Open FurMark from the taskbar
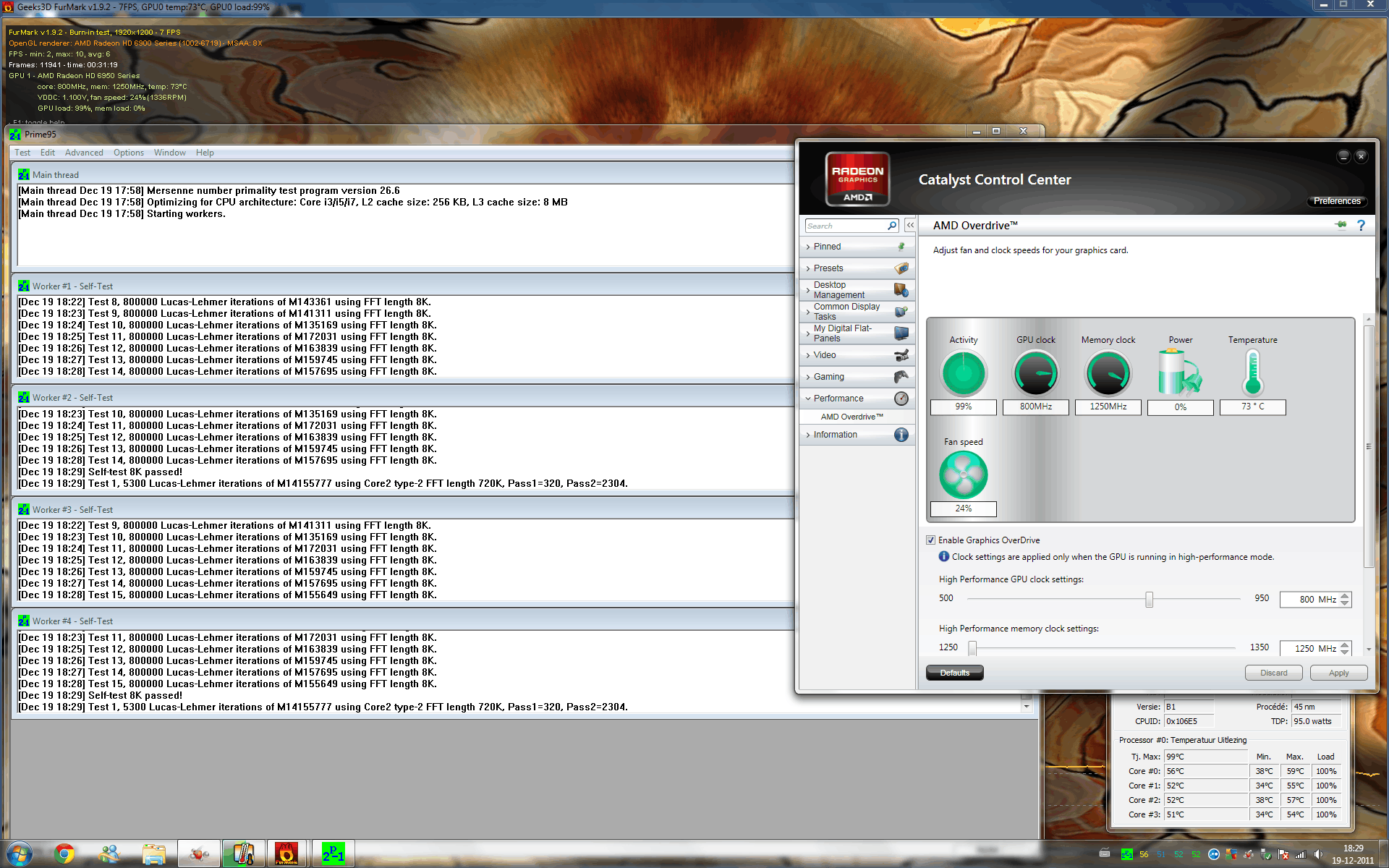The width and height of the screenshot is (1389, 868). pyautogui.click(x=286, y=854)
